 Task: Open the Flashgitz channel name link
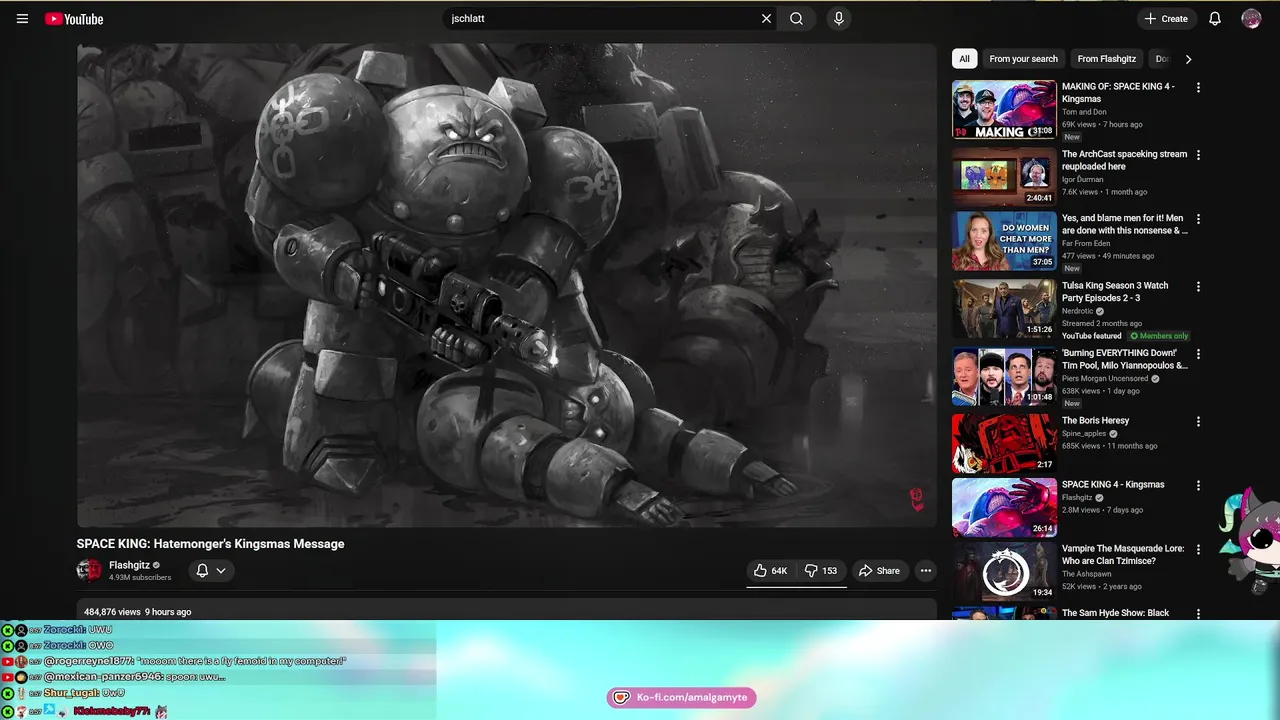coord(129,565)
